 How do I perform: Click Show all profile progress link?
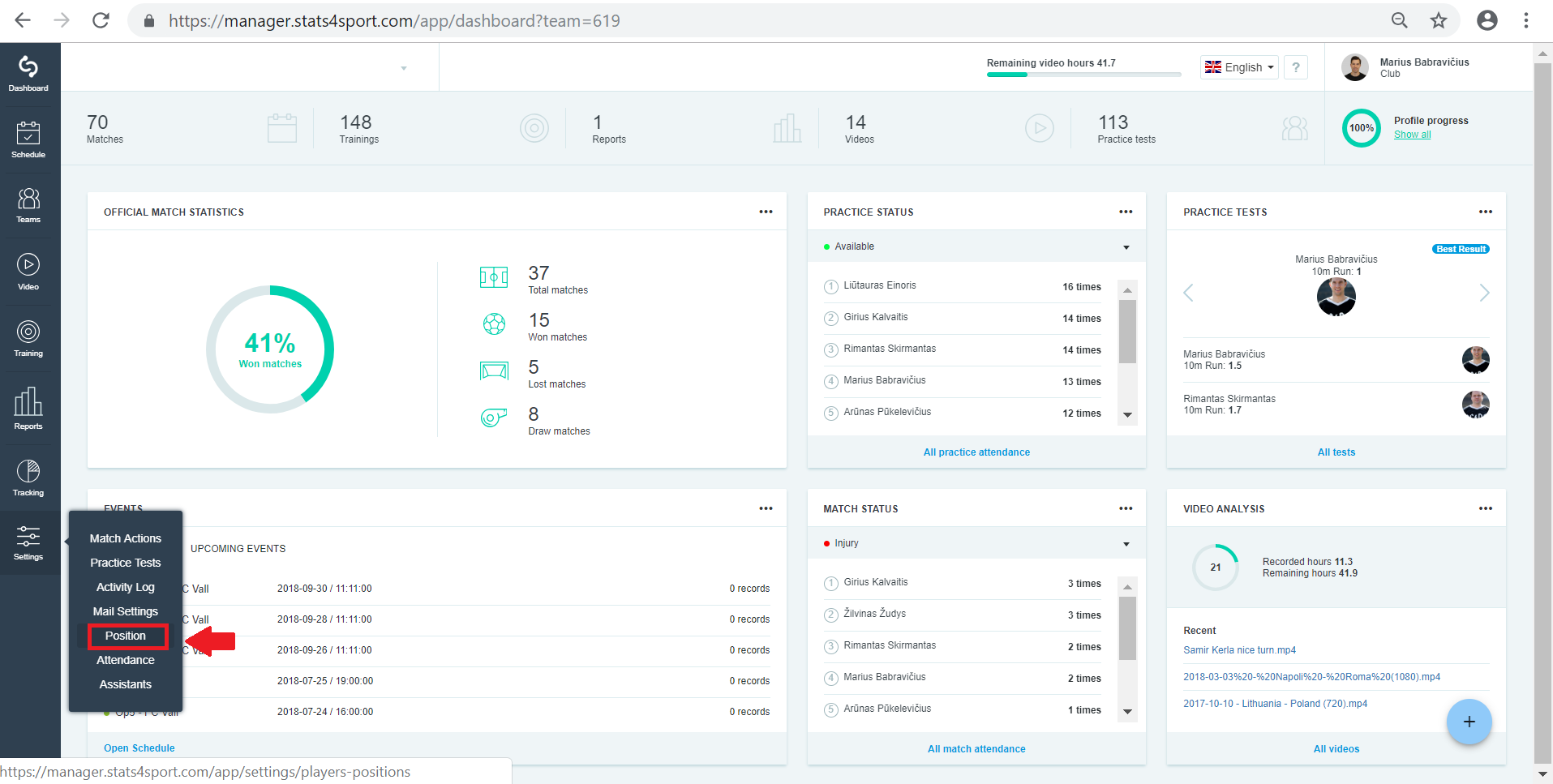pyautogui.click(x=1412, y=135)
